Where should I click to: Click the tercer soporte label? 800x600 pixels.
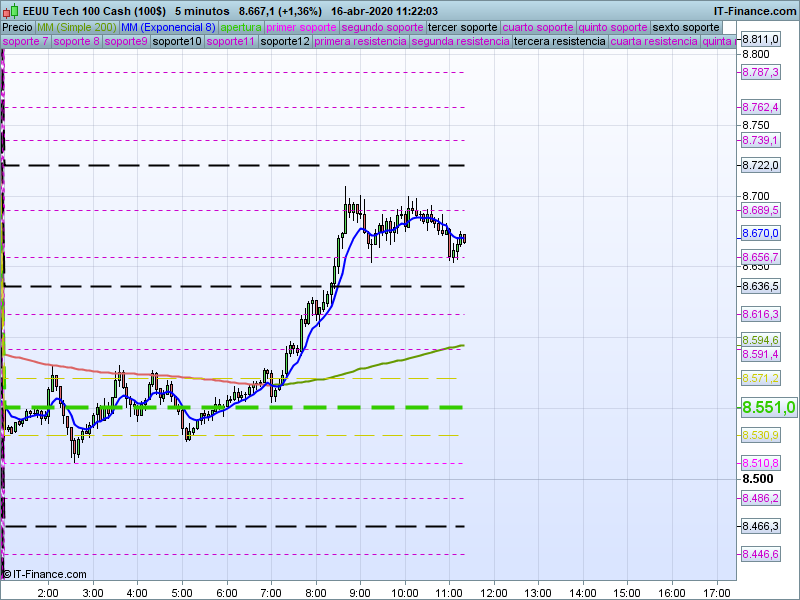tap(462, 27)
